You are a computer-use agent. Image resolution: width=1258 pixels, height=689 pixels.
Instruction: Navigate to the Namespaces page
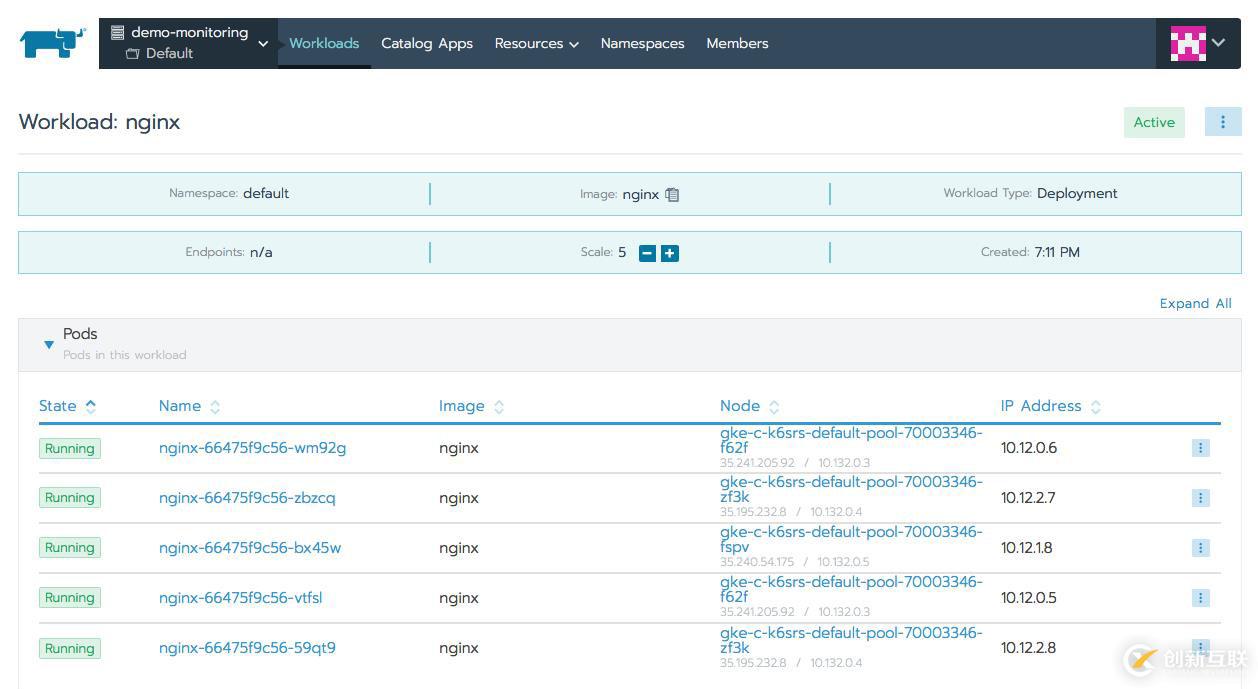(642, 44)
